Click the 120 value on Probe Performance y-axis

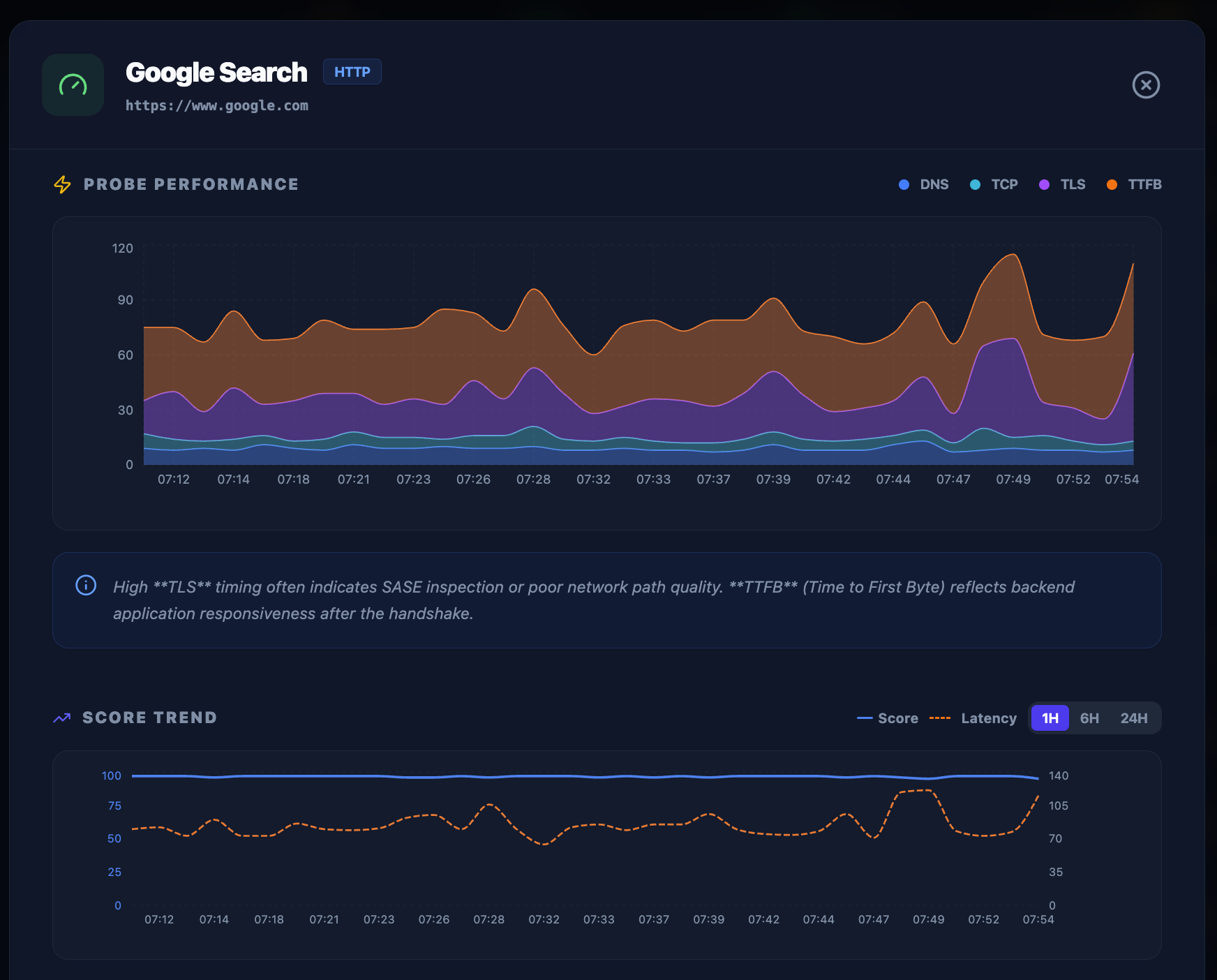[x=123, y=248]
